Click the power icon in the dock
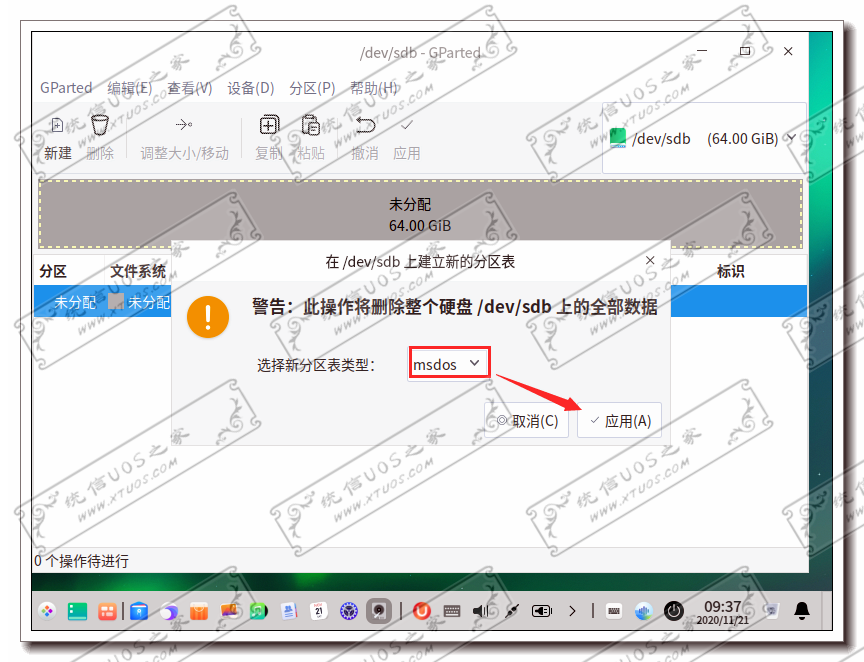Viewport: 864px width, 662px height. [x=673, y=611]
